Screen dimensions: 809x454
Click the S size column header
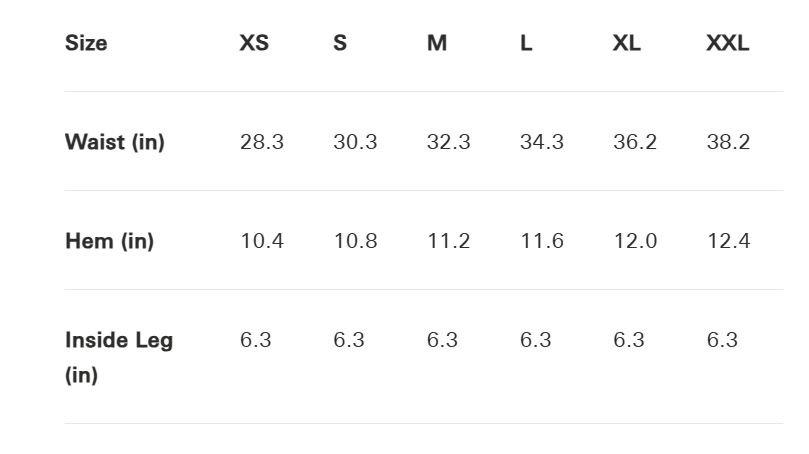click(340, 43)
